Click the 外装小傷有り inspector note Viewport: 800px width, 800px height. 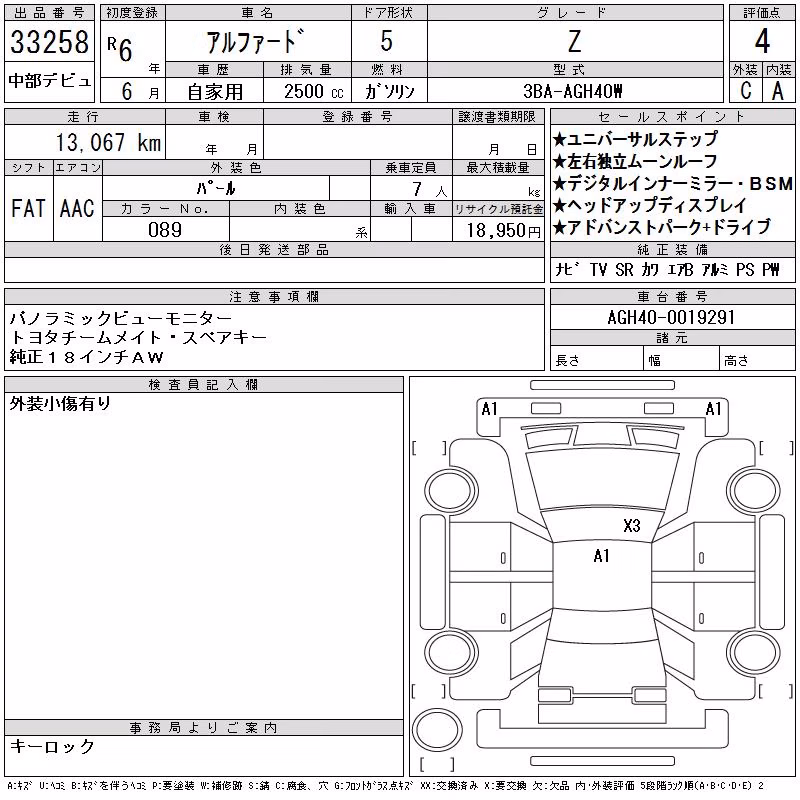tap(60, 403)
